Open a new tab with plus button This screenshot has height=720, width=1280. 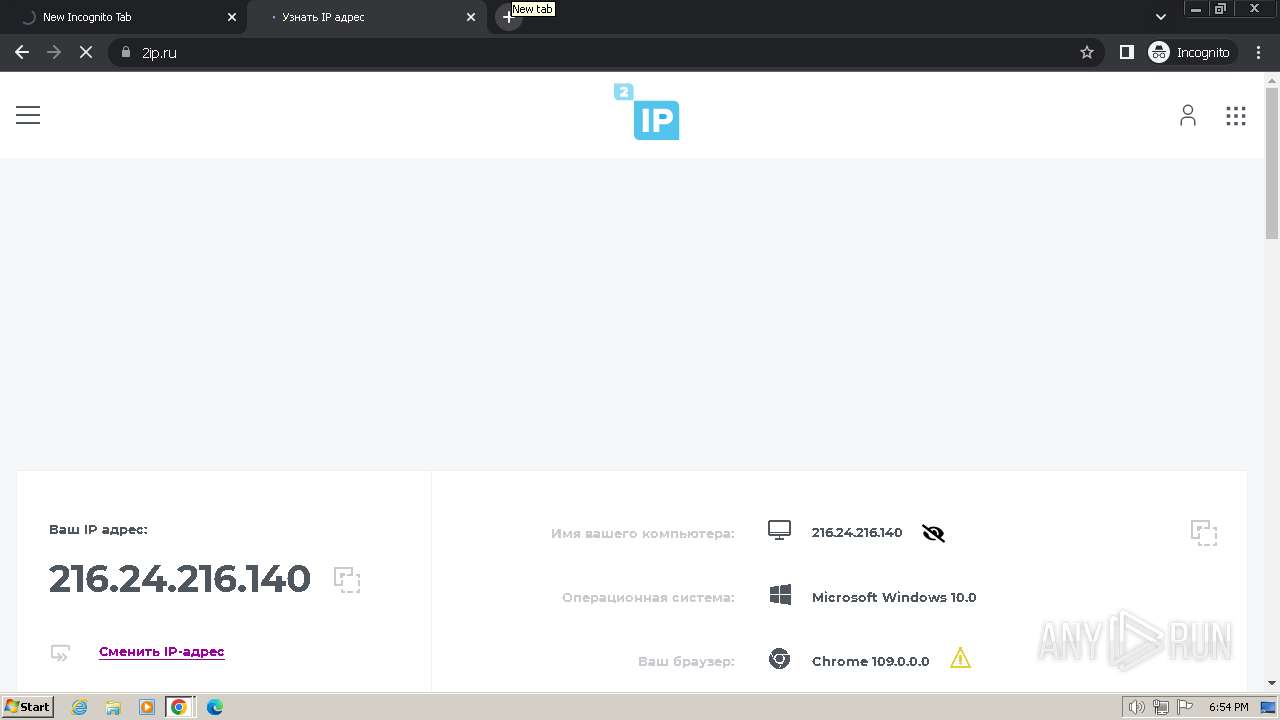507,18
